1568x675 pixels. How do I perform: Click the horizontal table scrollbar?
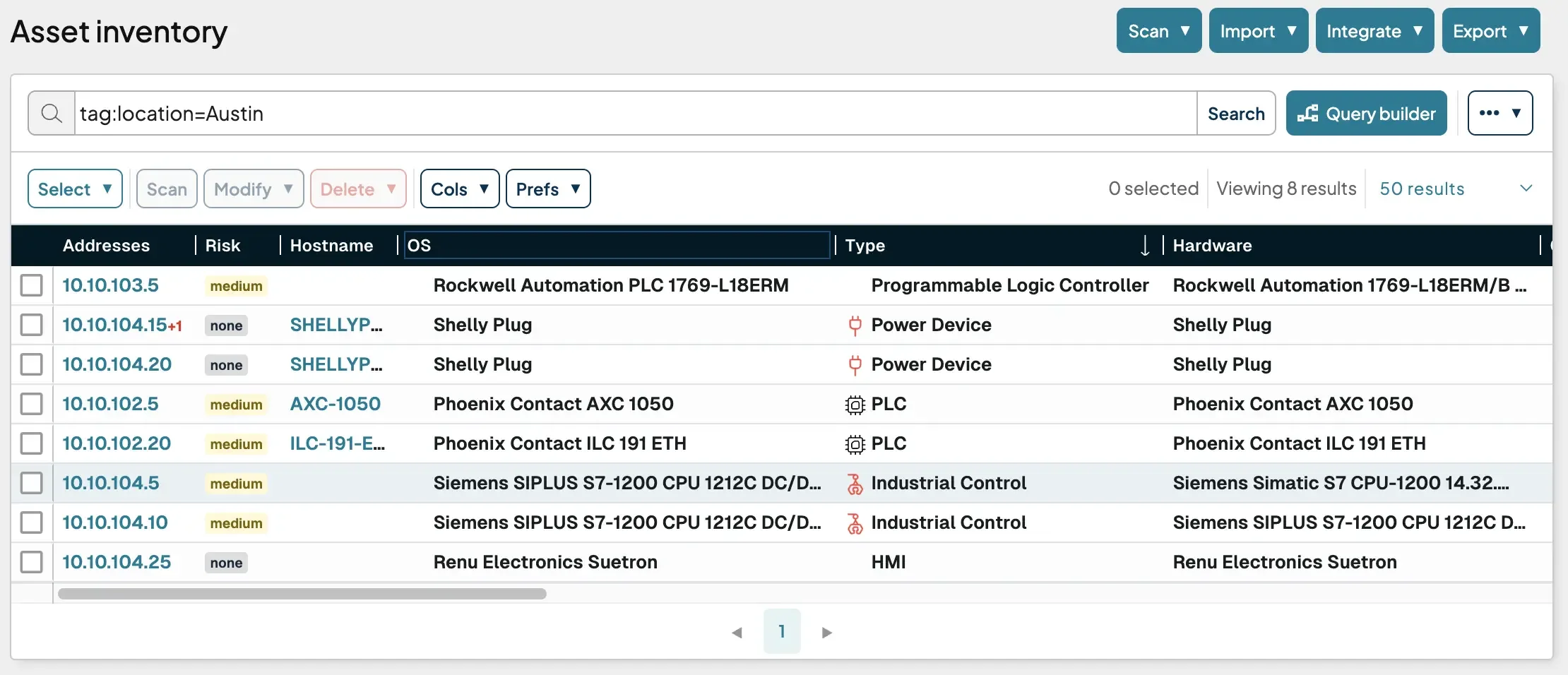click(x=302, y=594)
